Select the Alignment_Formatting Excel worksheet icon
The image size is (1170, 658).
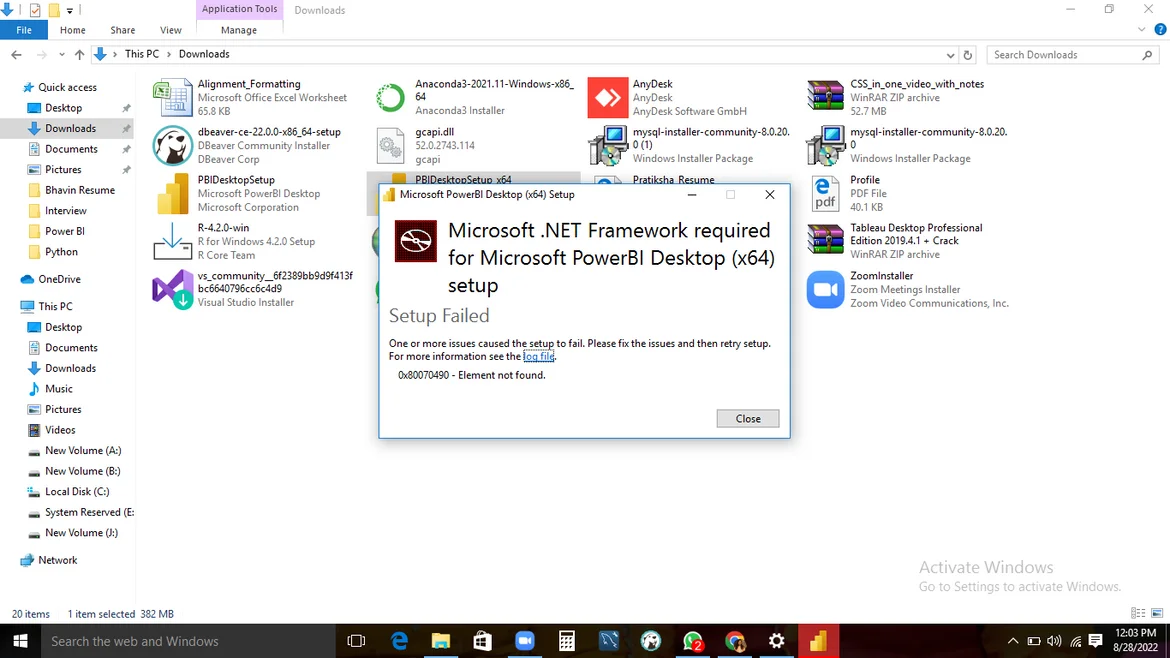(172, 98)
